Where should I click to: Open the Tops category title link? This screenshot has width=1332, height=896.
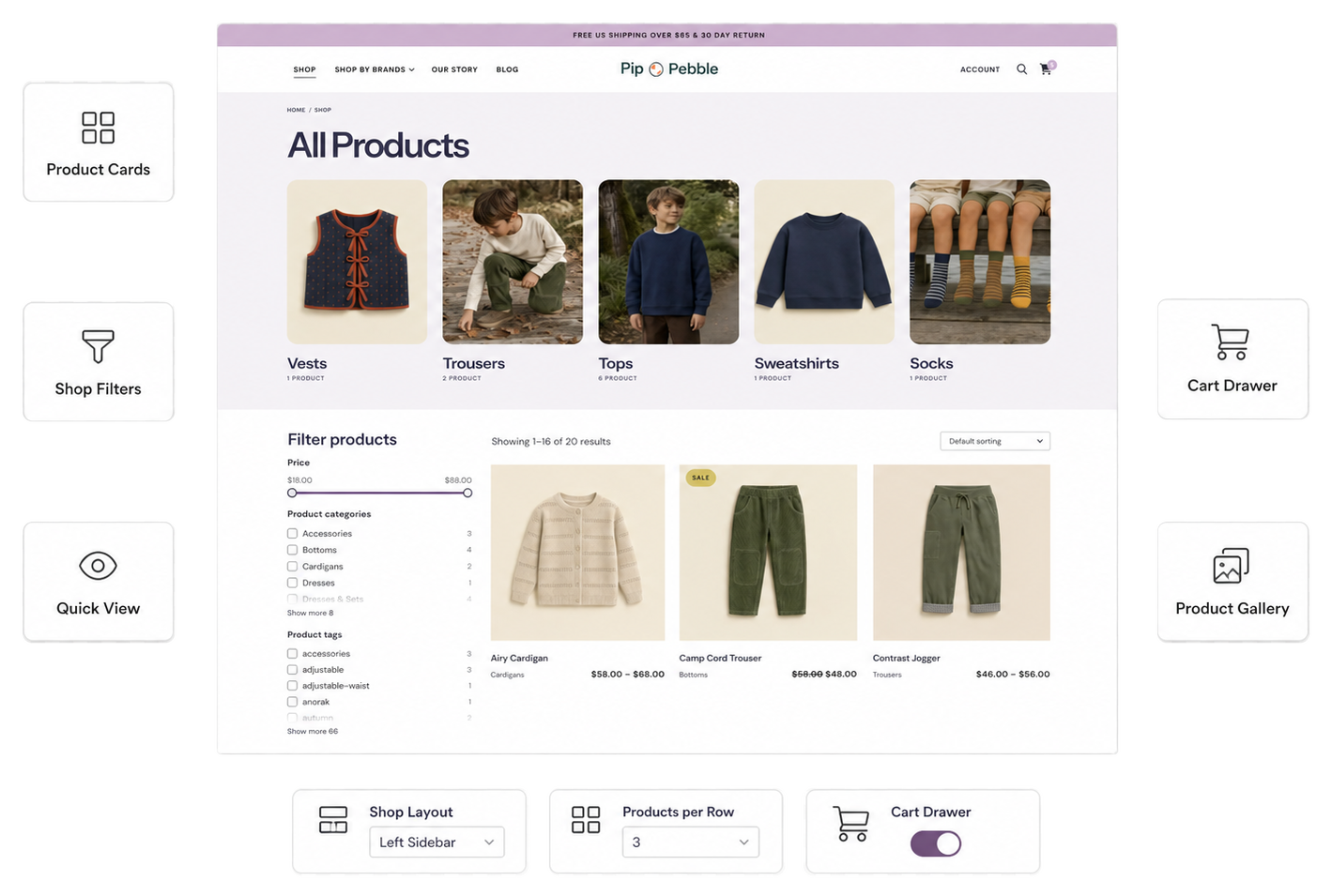point(616,363)
